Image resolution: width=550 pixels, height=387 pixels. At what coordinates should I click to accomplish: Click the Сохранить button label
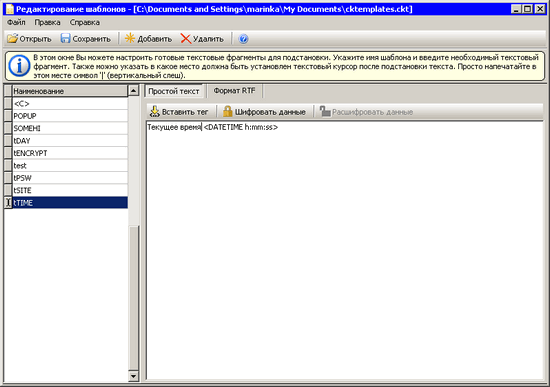(92, 39)
